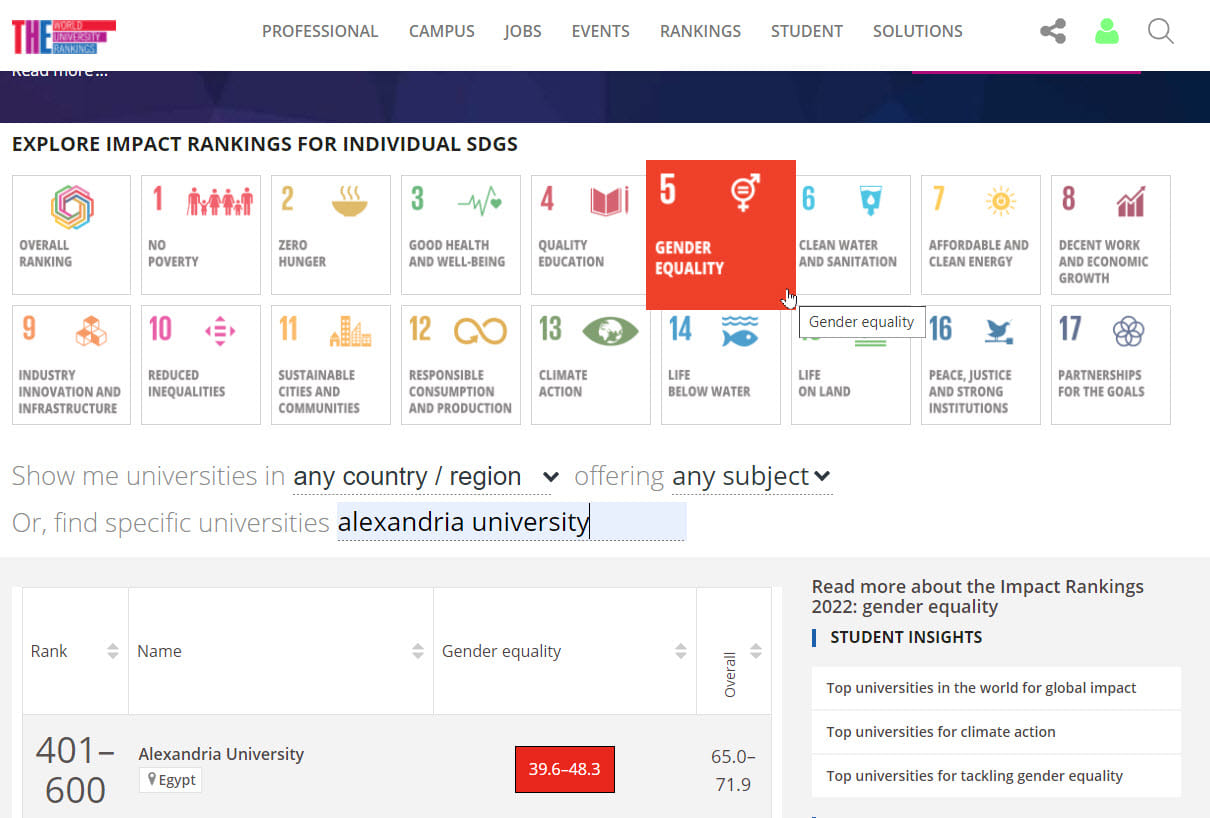Open the Student menu item
This screenshot has height=818, width=1210.
(x=806, y=31)
